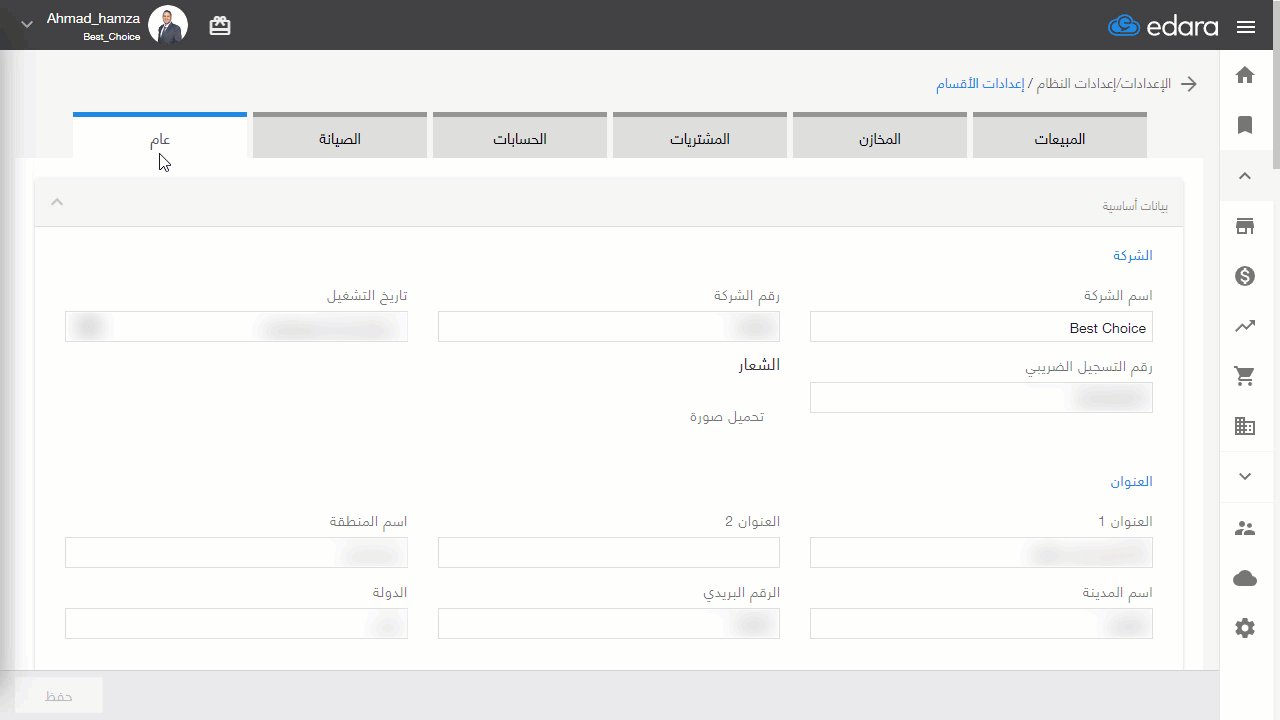Open the settings gear icon in sidebar
Viewport: 1280px width, 720px height.
click(1245, 628)
